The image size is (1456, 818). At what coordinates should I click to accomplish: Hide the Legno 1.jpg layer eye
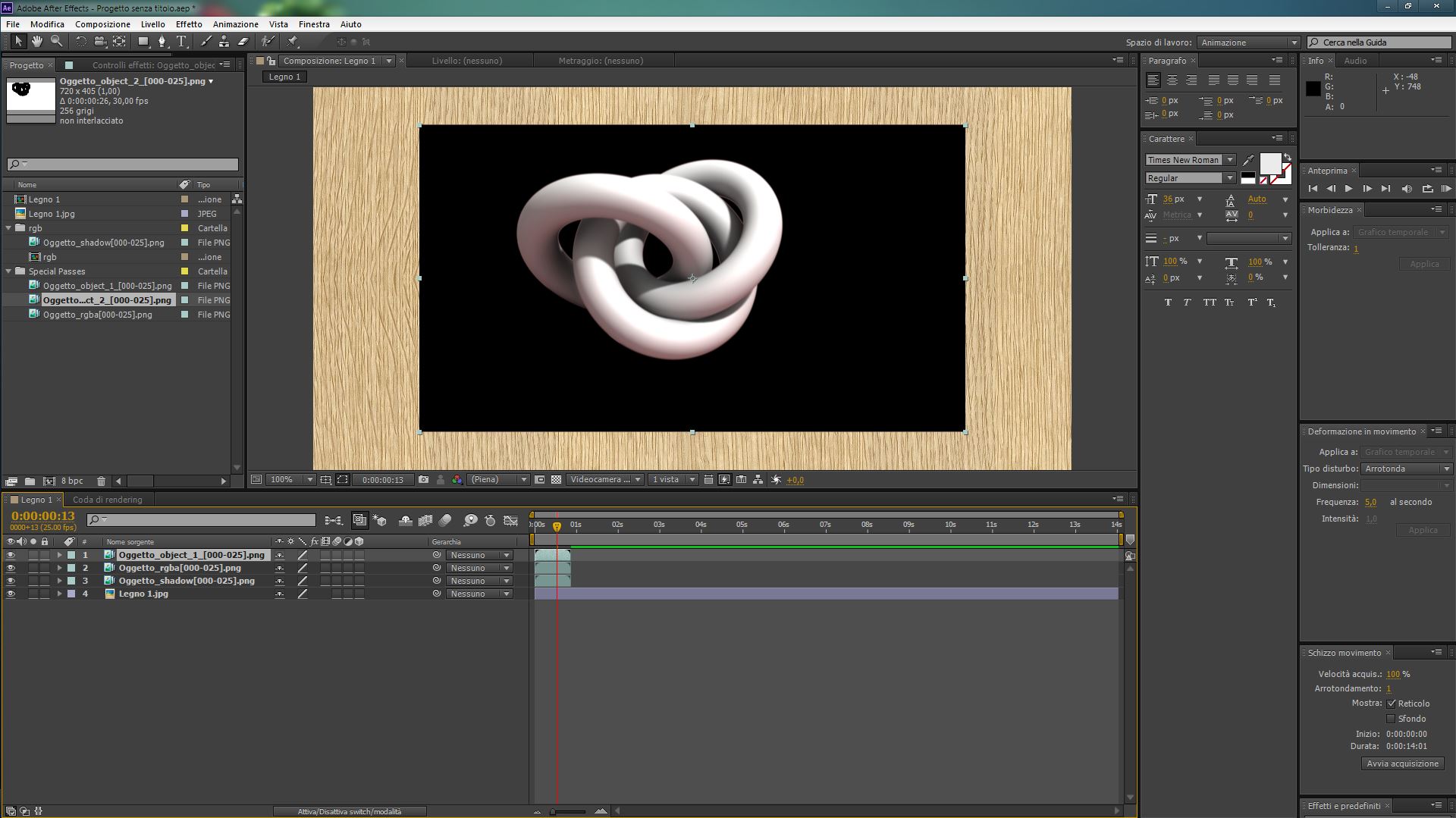click(x=11, y=594)
